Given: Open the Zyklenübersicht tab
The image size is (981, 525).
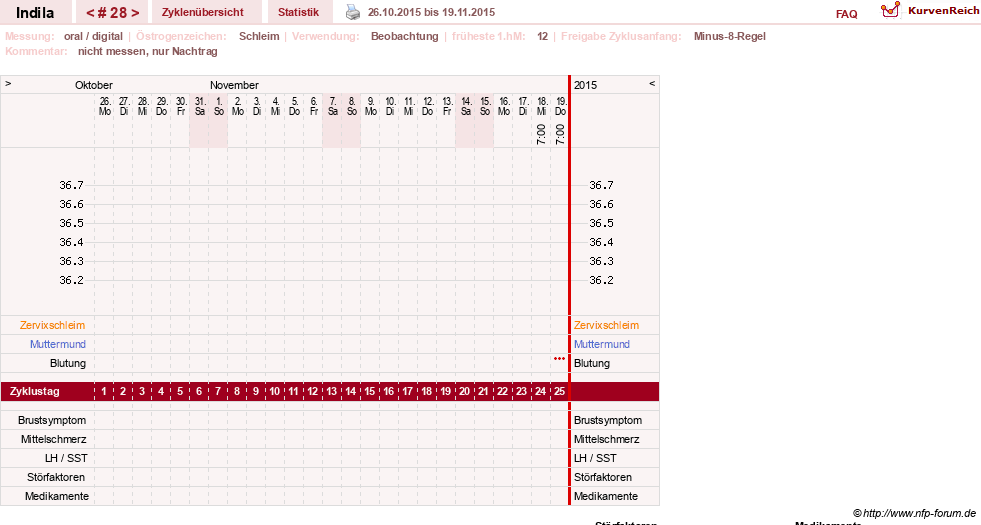Looking at the screenshot, I should coord(203,13).
